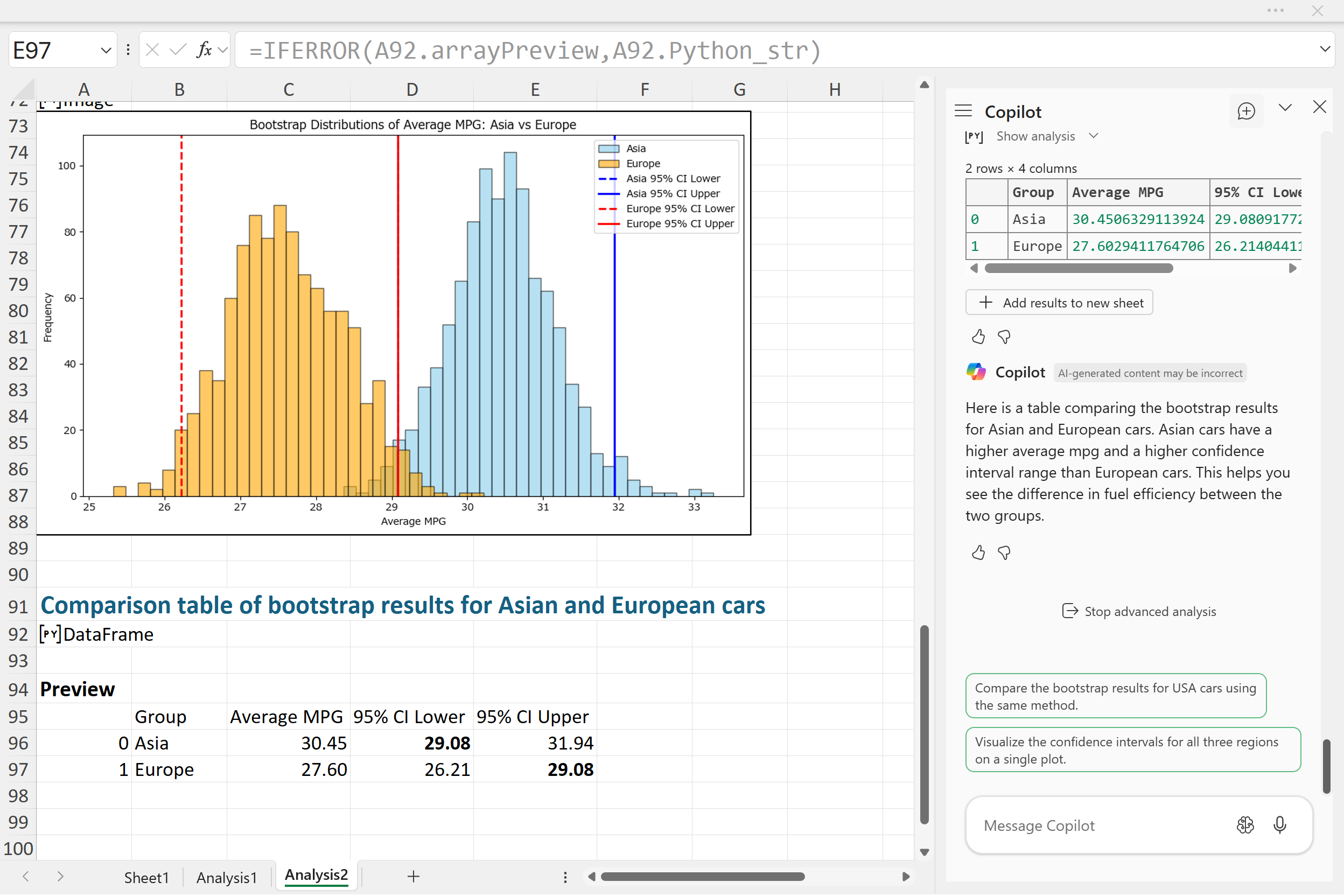
Task: Click the formula bar cancel X icon
Action: pyautogui.click(x=152, y=50)
